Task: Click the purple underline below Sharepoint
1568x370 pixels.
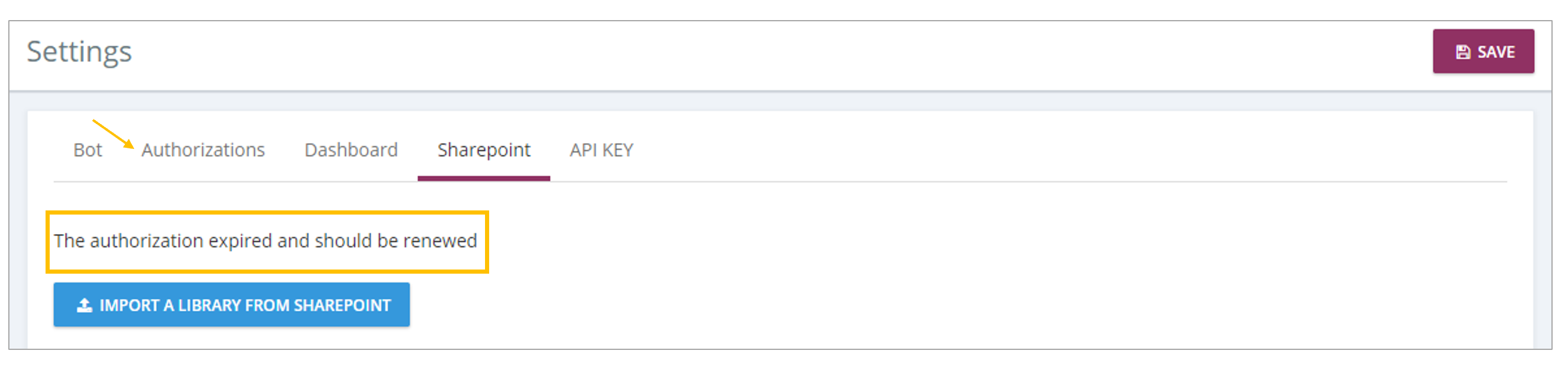Action: click(484, 178)
